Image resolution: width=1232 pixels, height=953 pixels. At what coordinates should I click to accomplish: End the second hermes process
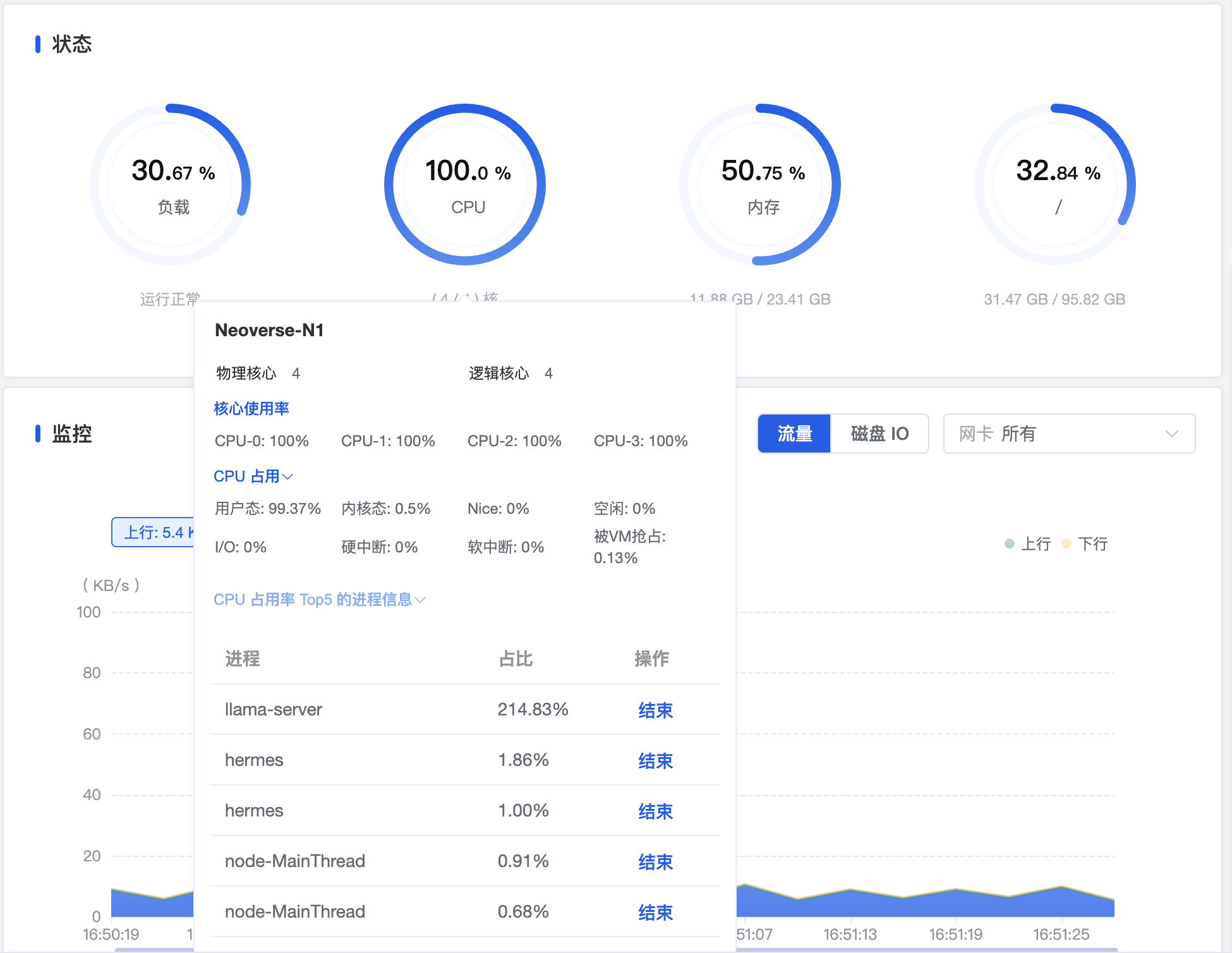click(x=655, y=811)
